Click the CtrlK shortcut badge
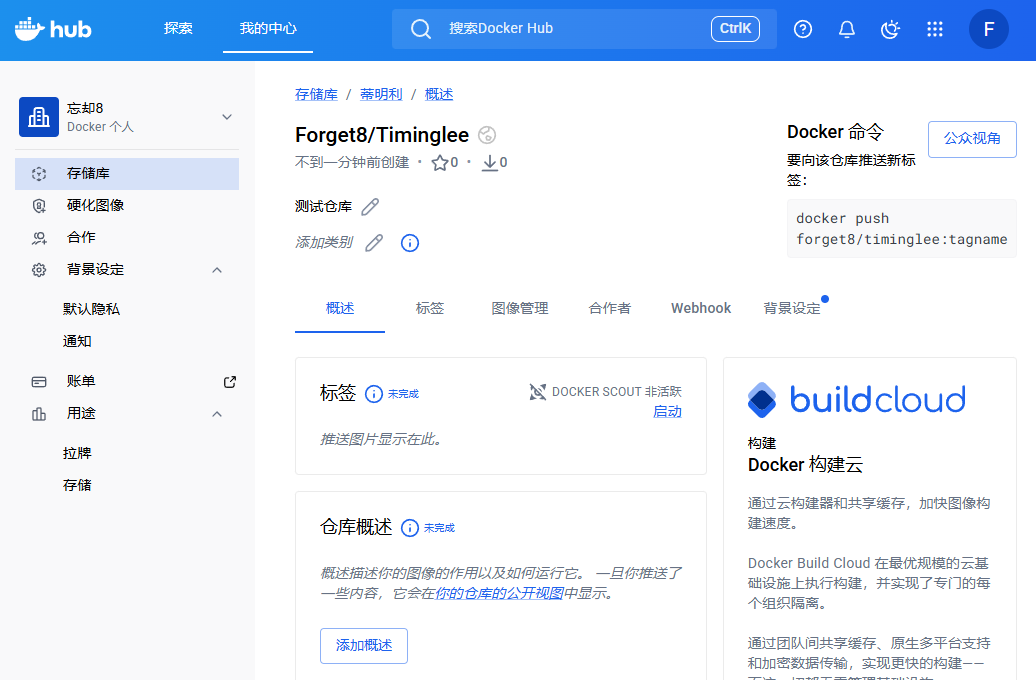The height and width of the screenshot is (680, 1036). 735,29
